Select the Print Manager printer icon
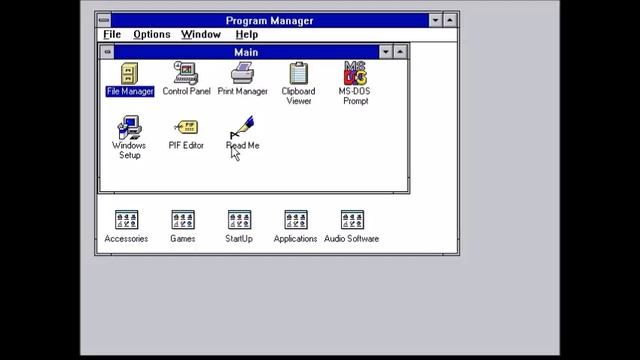This screenshot has width=640, height=360. pos(242,73)
